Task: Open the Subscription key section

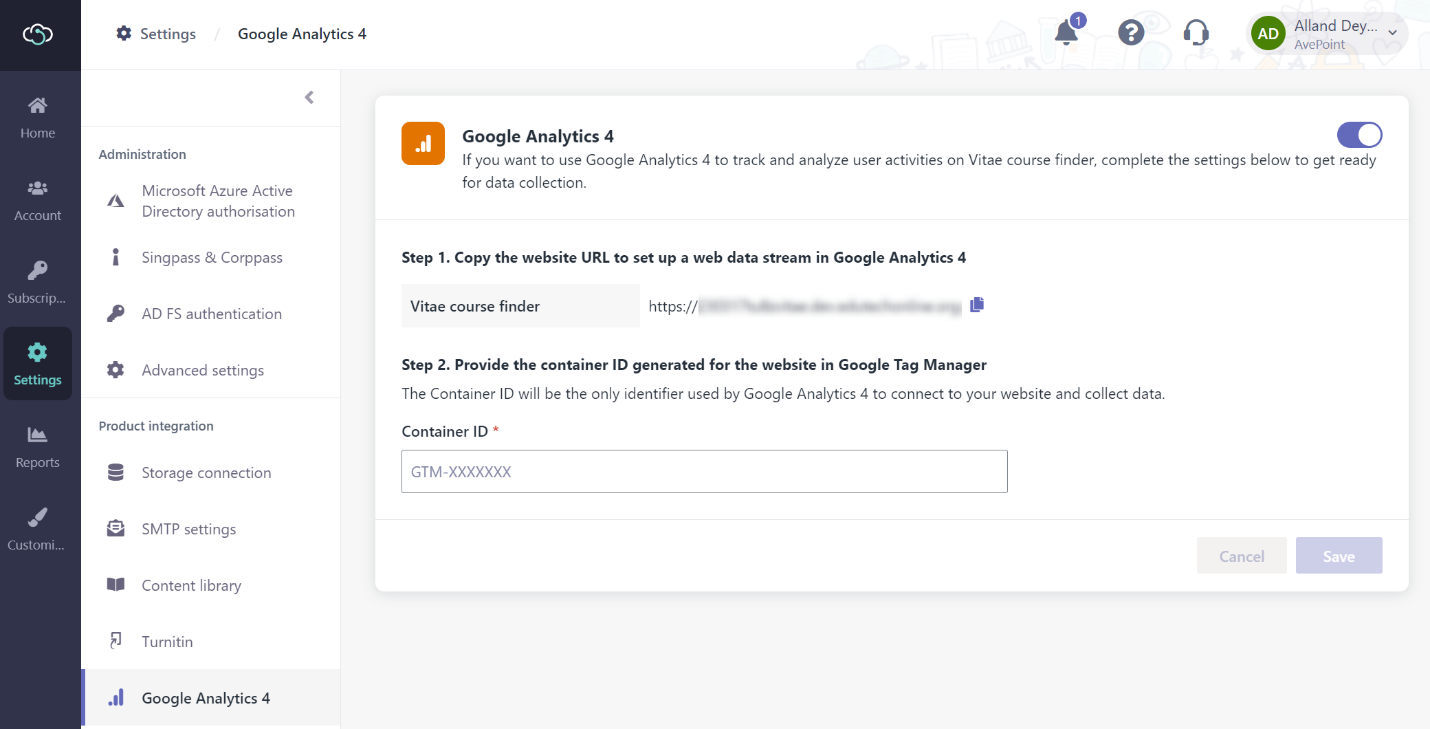Action: (38, 282)
